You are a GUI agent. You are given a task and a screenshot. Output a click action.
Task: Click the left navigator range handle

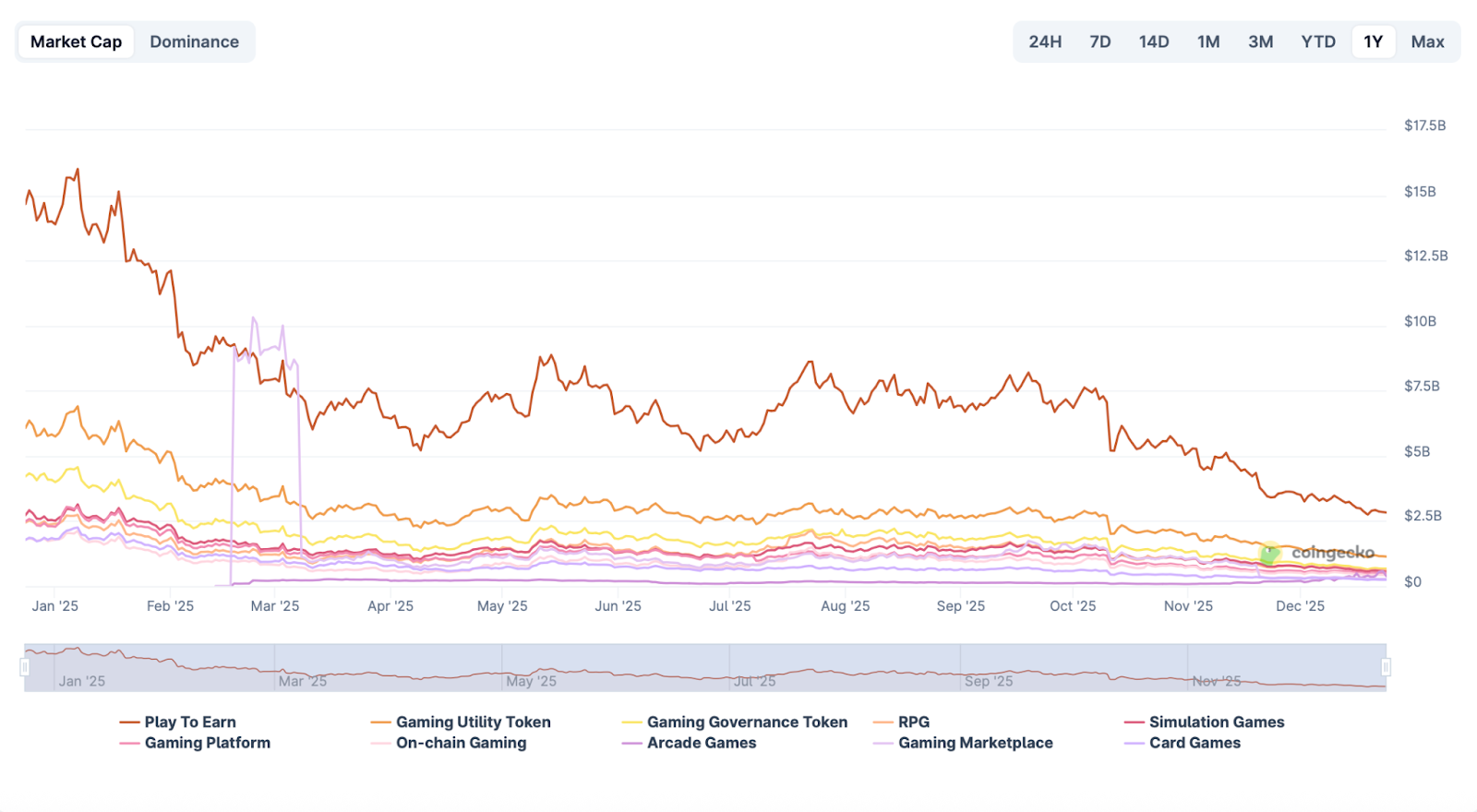25,667
